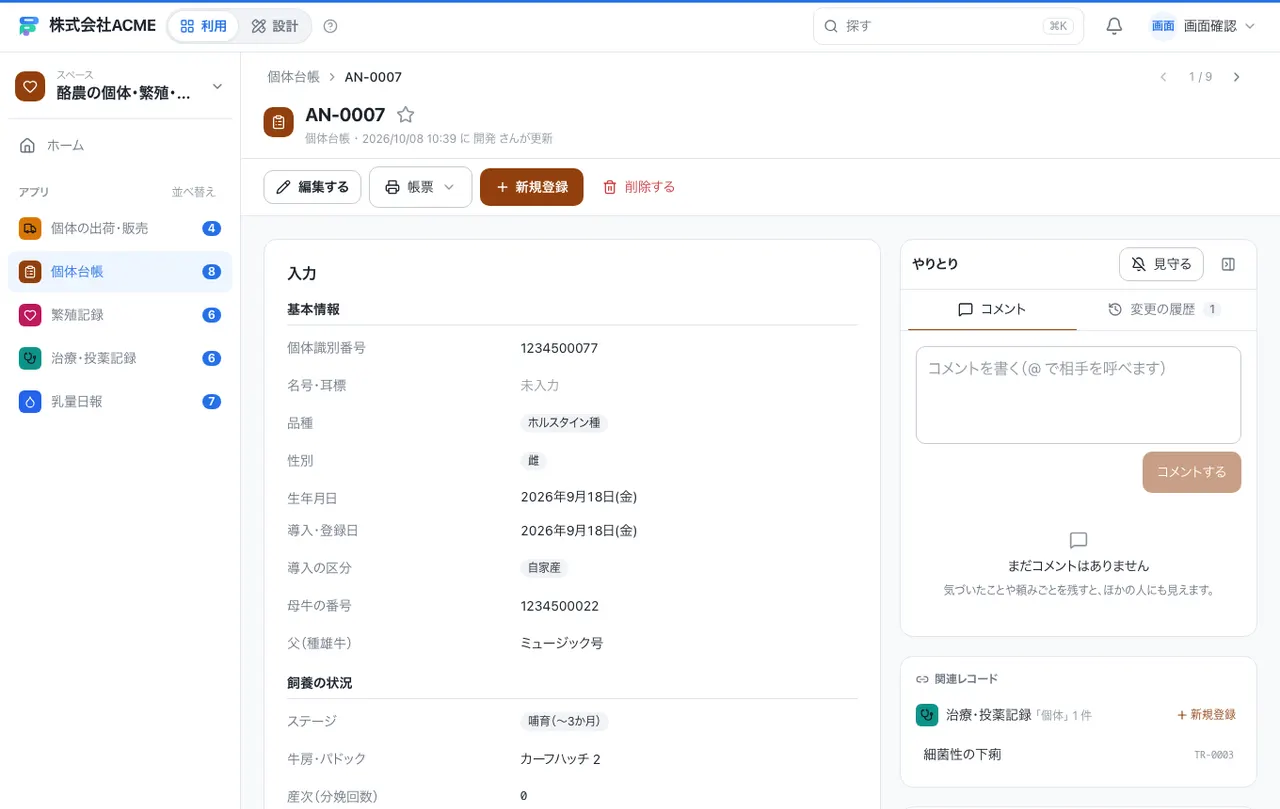1280x809 pixels.
Task: Click 個体識別番号 value 1234500077
Action: point(560,348)
